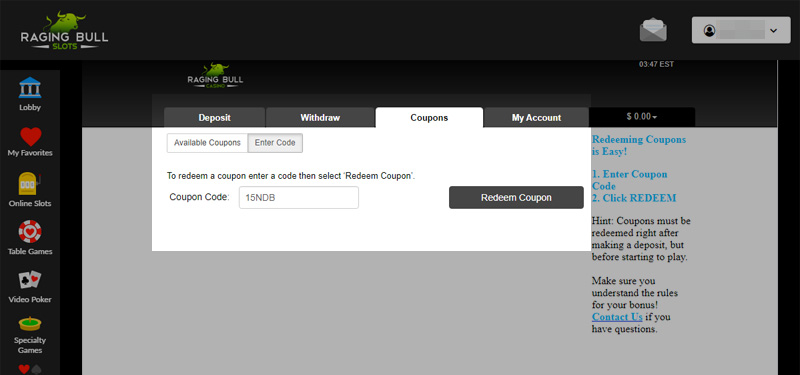The width and height of the screenshot is (800, 375).
Task: Open the messages envelope icon
Action: (653, 30)
